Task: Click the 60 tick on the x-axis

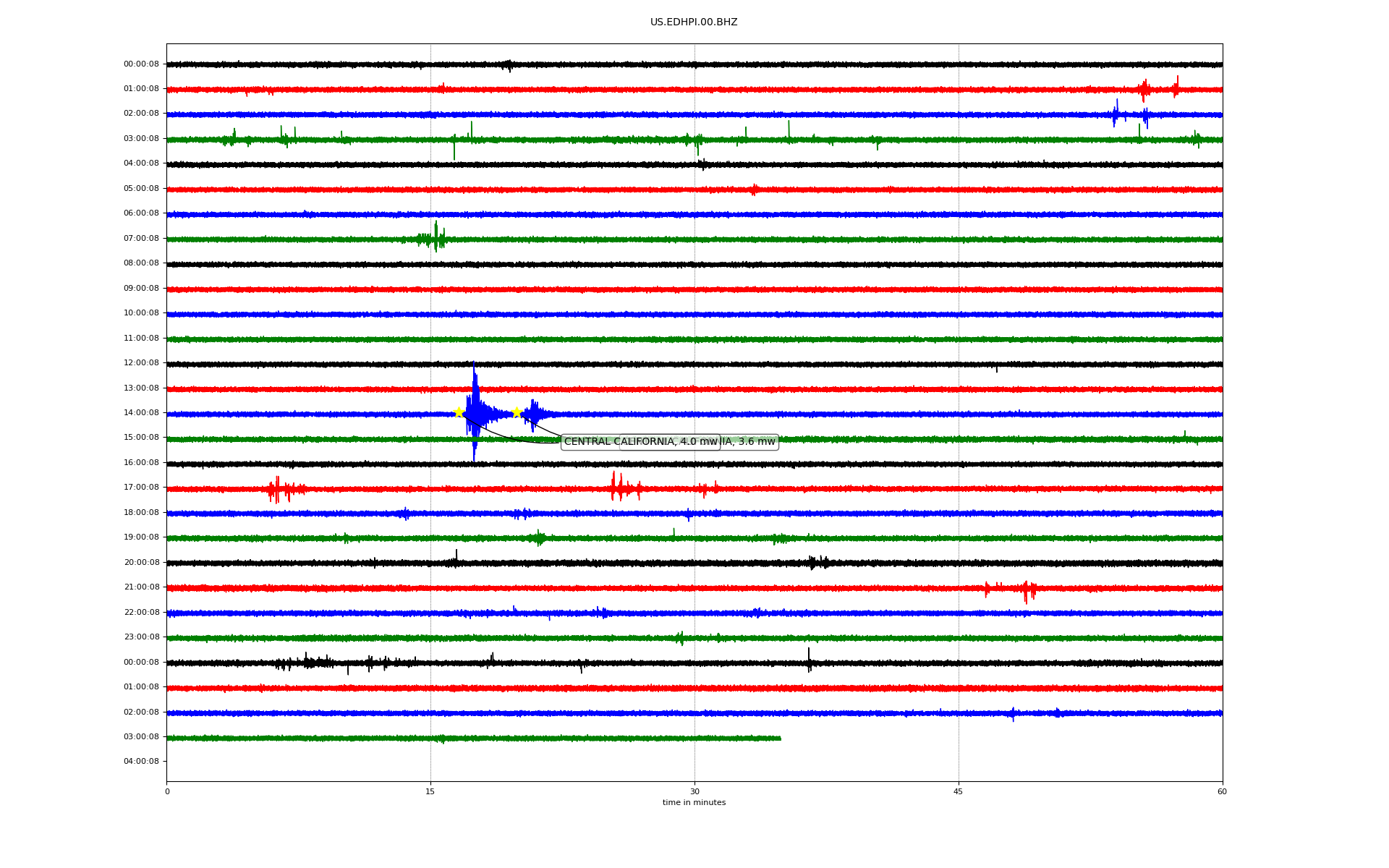Action: (x=1222, y=791)
